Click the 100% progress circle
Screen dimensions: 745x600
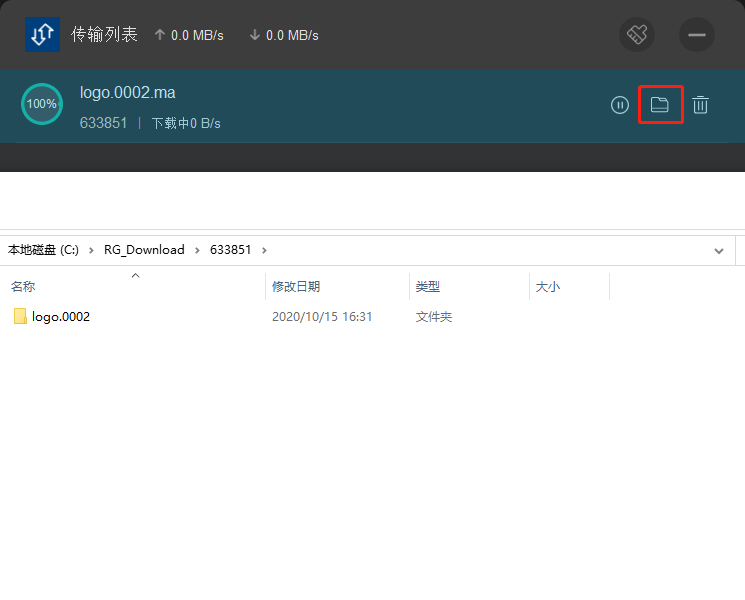pos(42,104)
